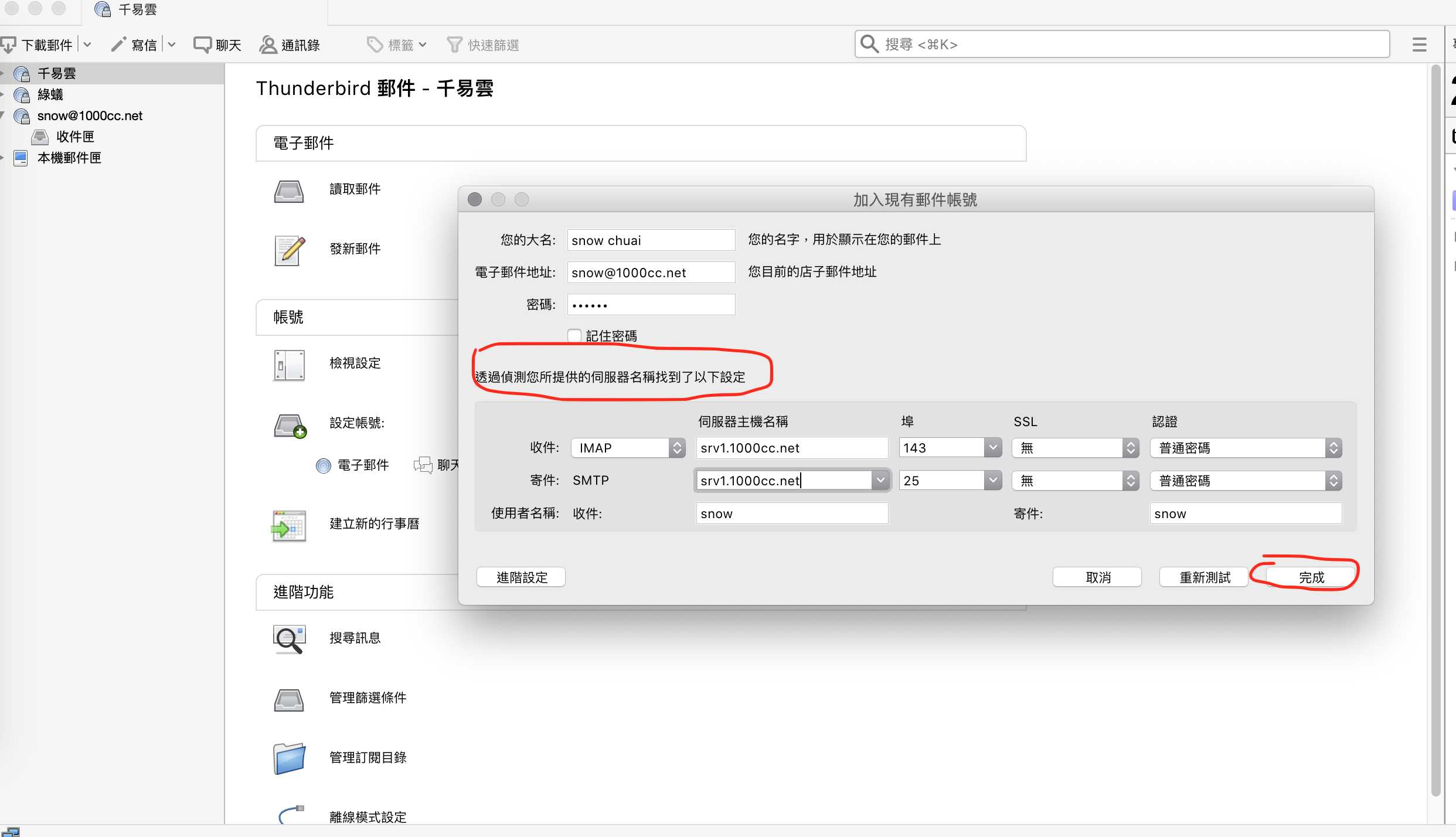Select the 千易雲 tab
This screenshot has width=1456, height=837.
coord(205,10)
